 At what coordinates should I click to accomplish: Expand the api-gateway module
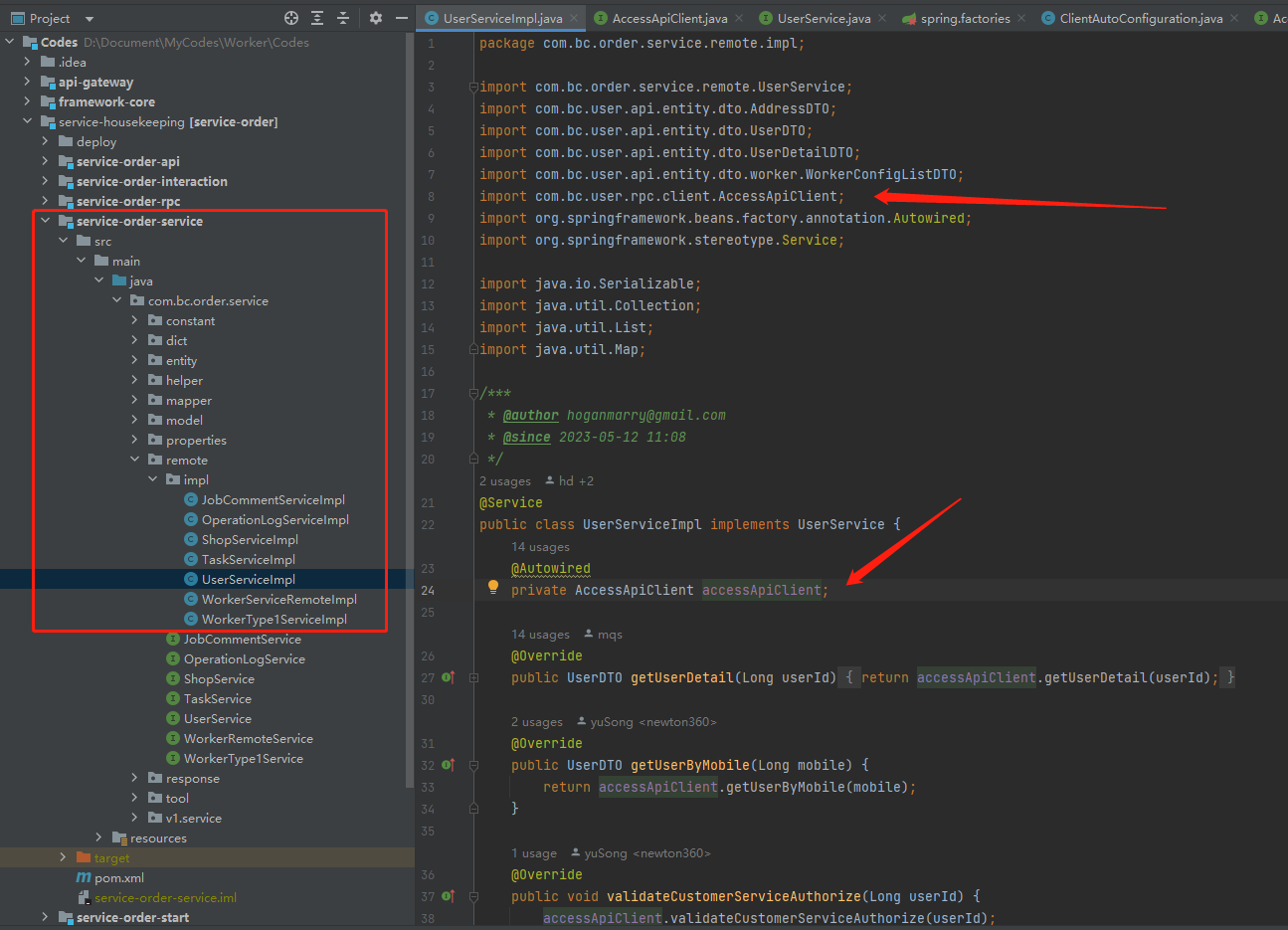(x=28, y=82)
